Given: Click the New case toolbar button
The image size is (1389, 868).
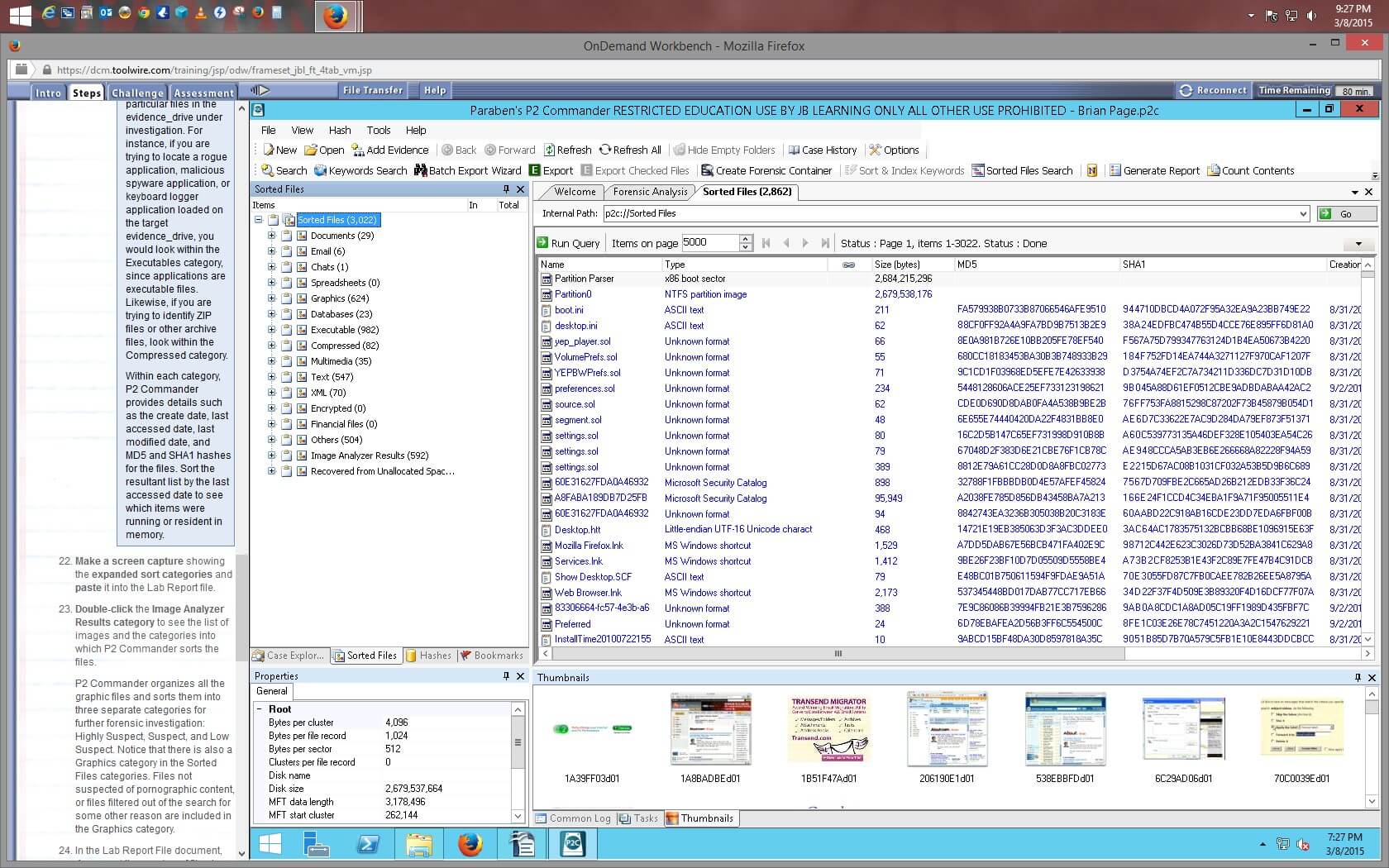Looking at the screenshot, I should click(x=279, y=150).
